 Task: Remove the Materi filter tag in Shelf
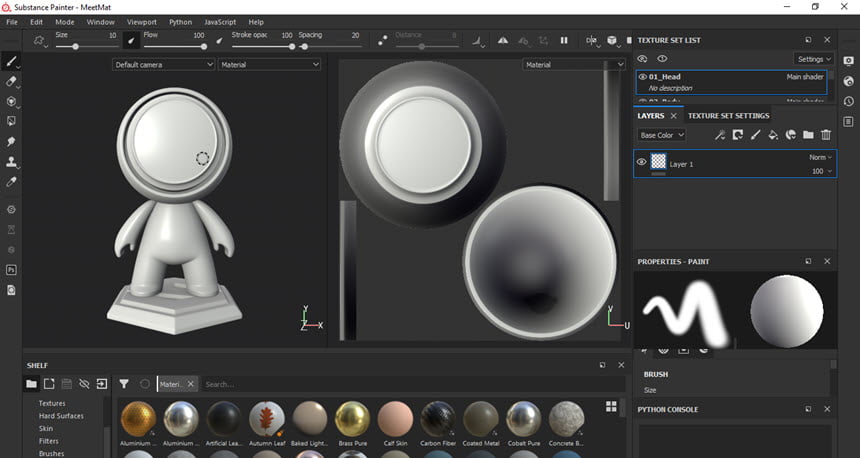tap(190, 384)
